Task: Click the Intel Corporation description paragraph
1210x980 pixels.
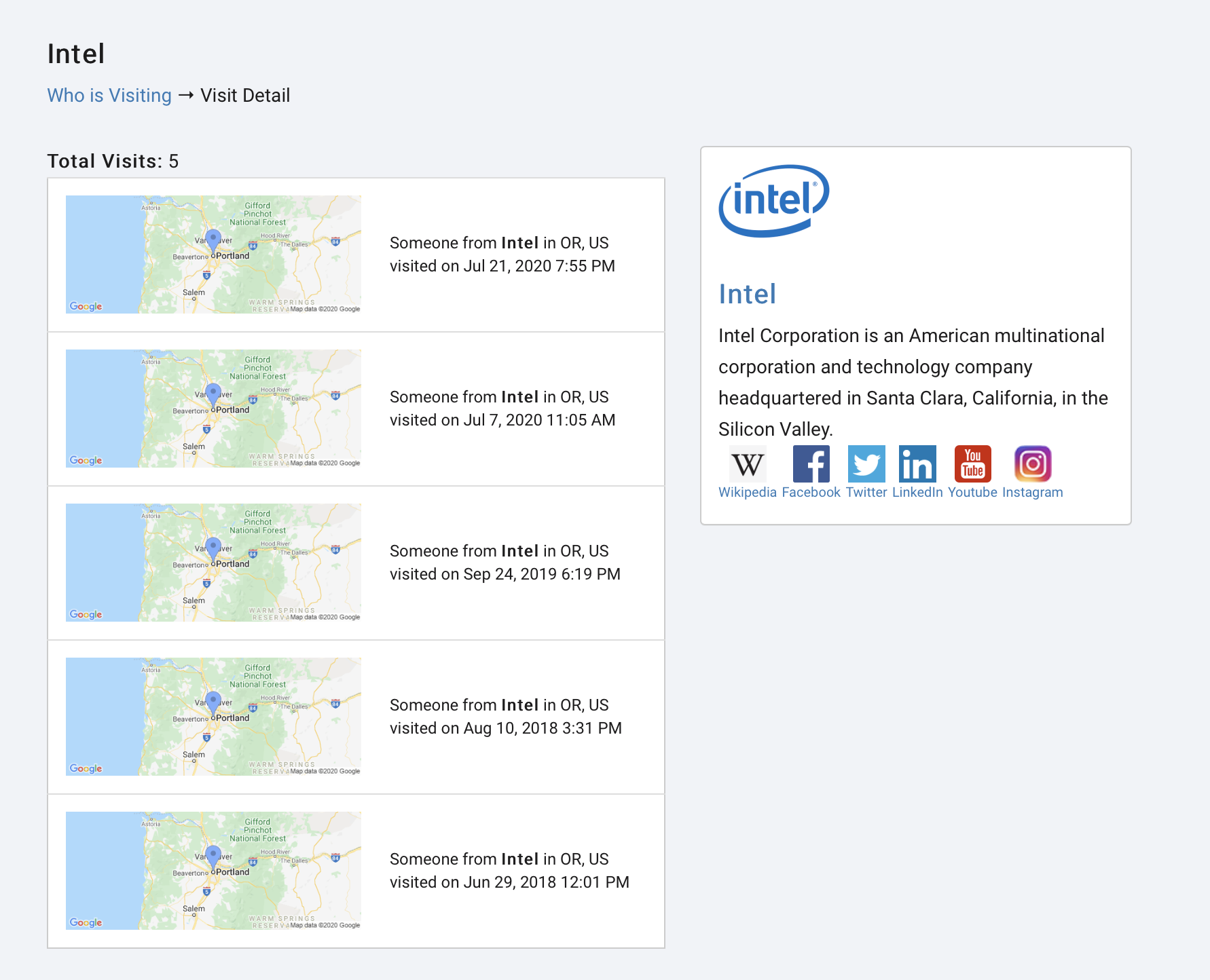Action: [x=913, y=382]
